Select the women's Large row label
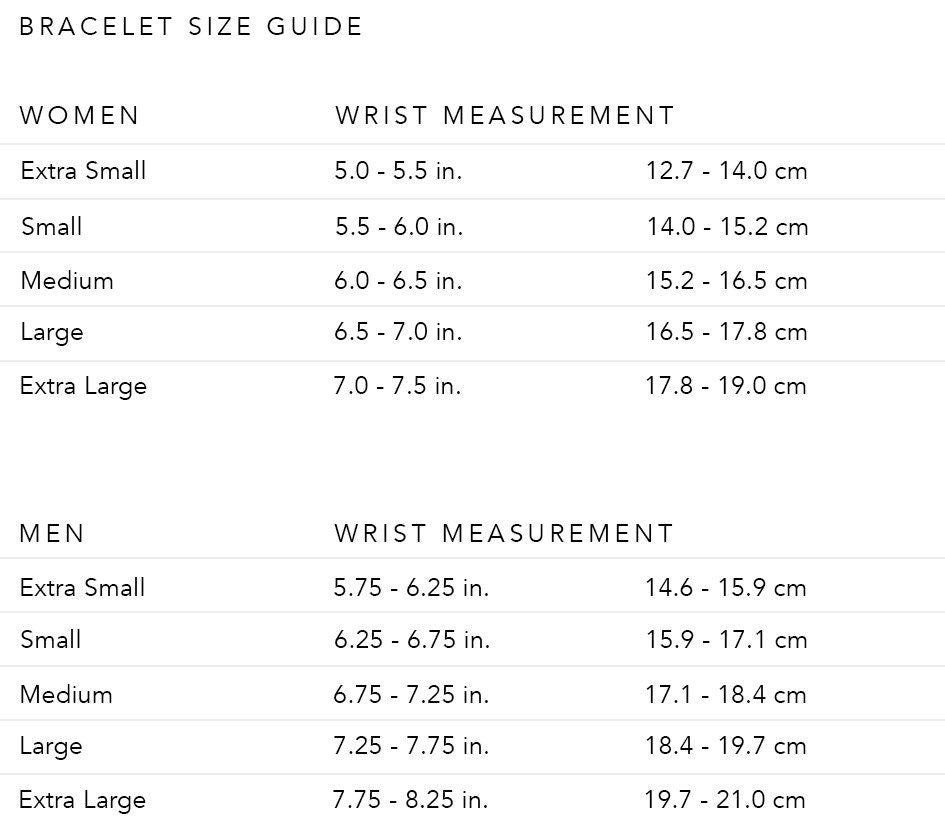The image size is (945, 828). click(x=52, y=332)
